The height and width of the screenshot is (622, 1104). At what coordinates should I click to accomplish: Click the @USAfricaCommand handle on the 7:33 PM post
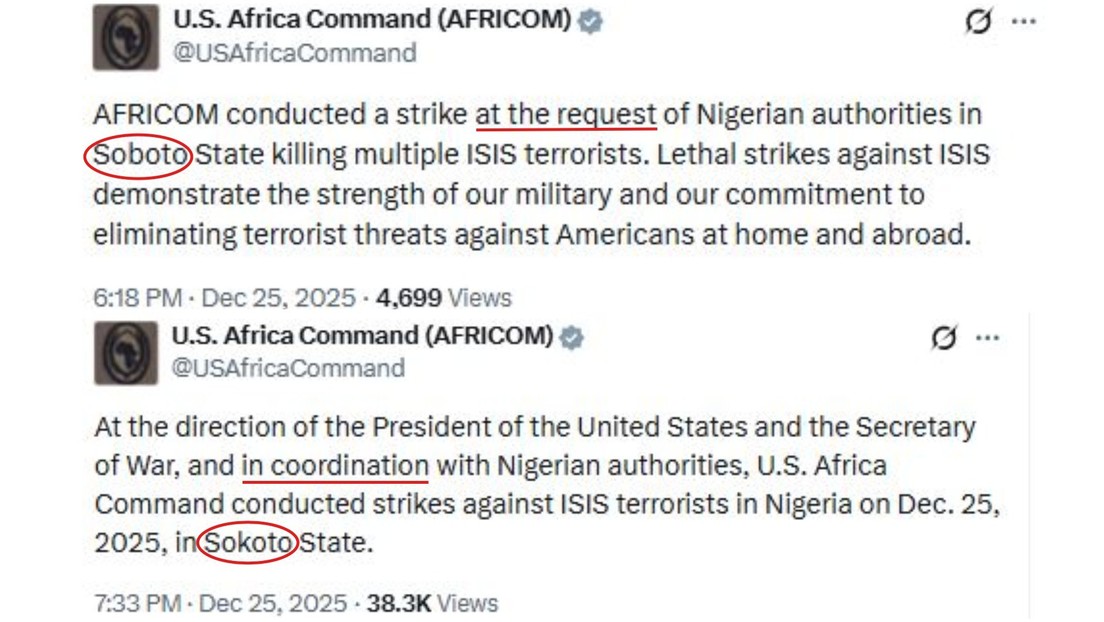(x=288, y=368)
